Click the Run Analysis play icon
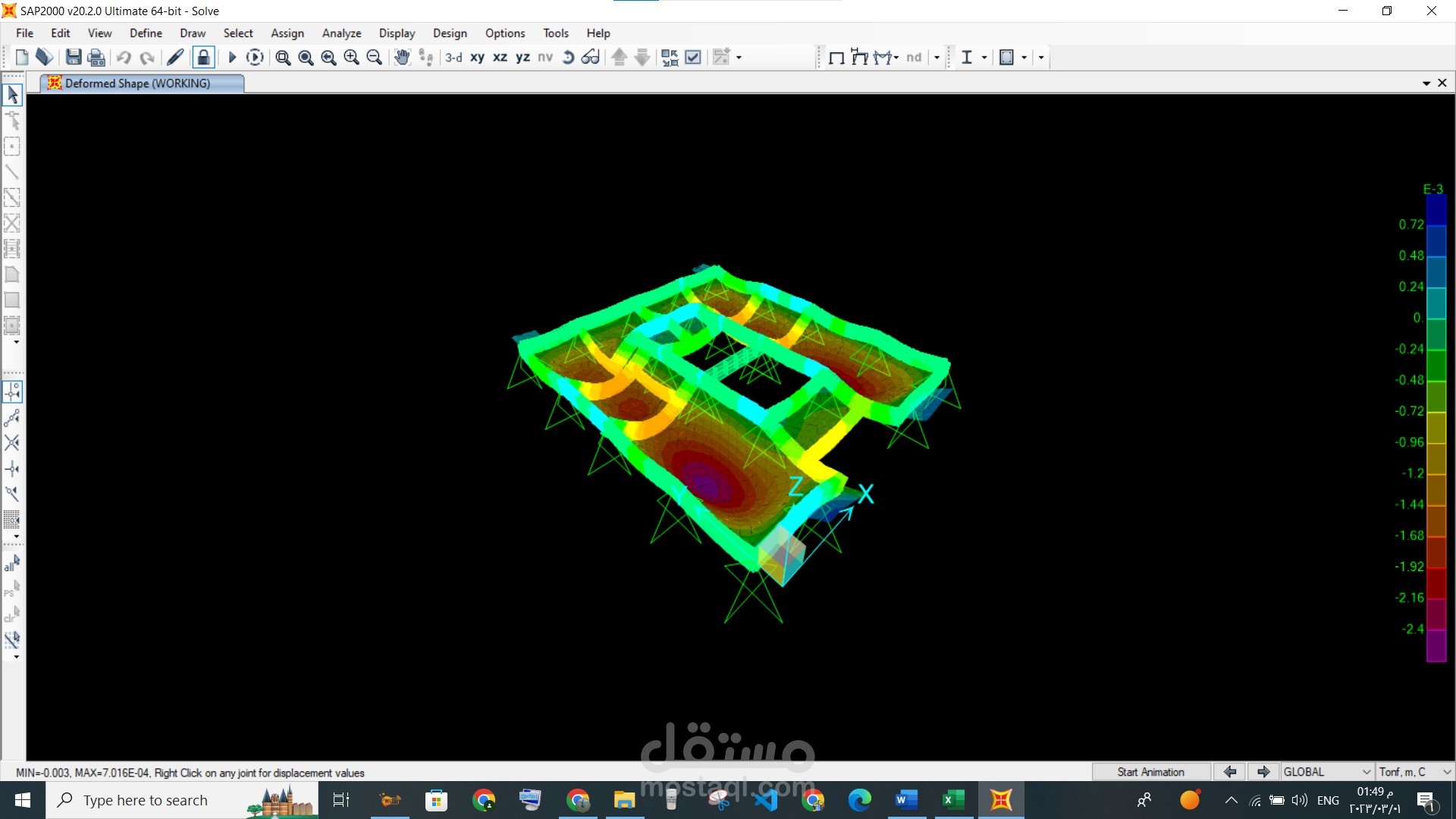 [x=232, y=58]
